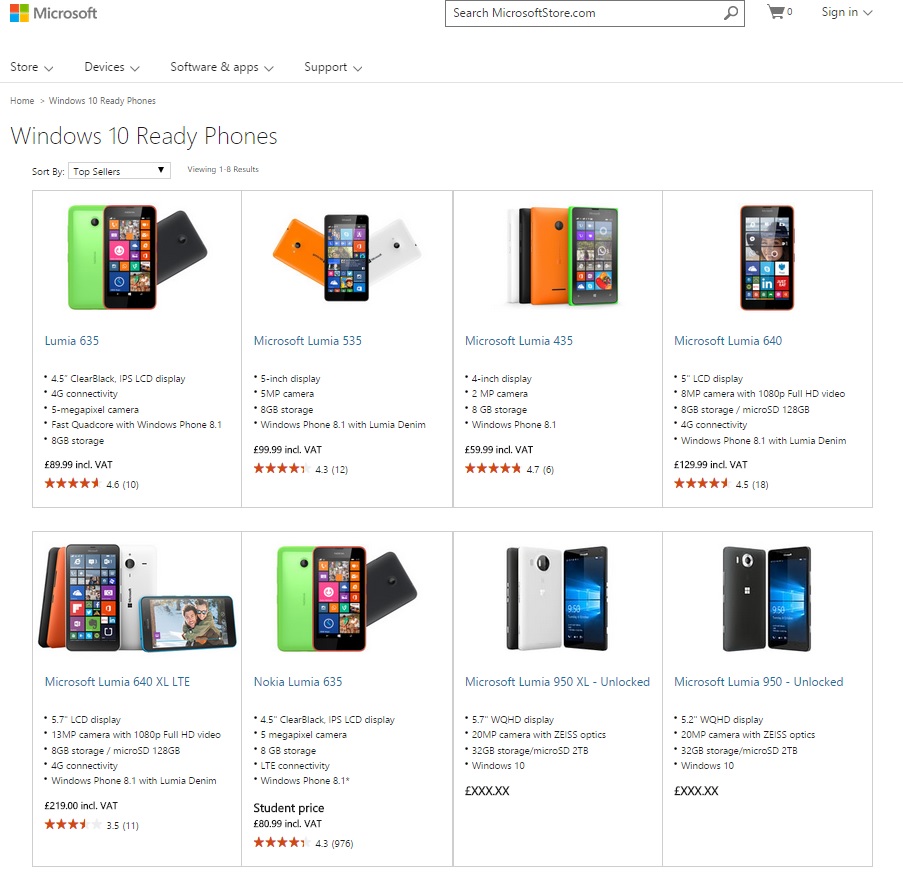The image size is (903, 881).
Task: Open the Sort By Top Sellers dropdown
Action: coord(119,171)
